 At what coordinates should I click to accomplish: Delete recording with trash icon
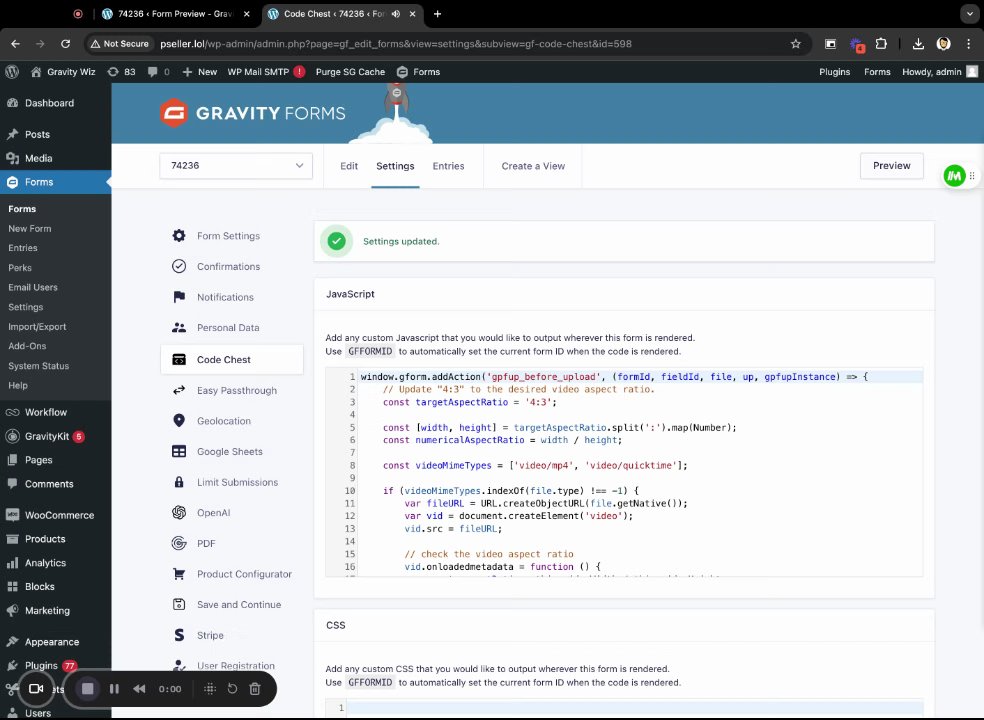[255, 689]
